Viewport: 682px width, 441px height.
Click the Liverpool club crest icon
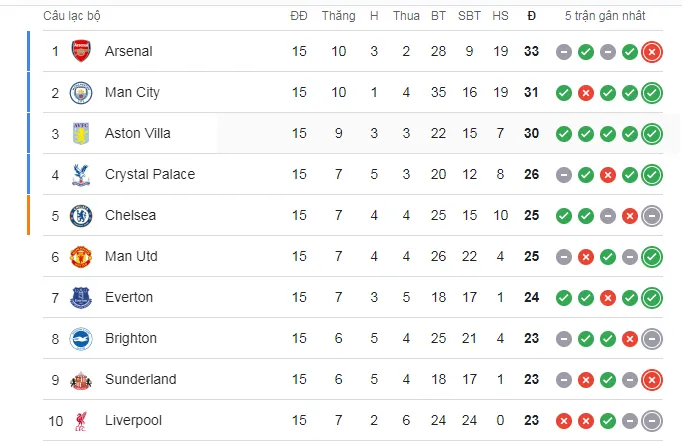click(x=81, y=420)
